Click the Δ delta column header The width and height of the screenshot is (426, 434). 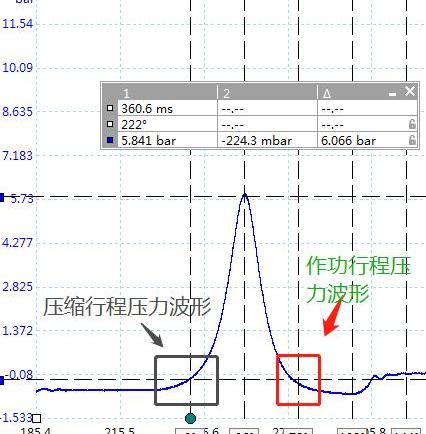click(327, 94)
